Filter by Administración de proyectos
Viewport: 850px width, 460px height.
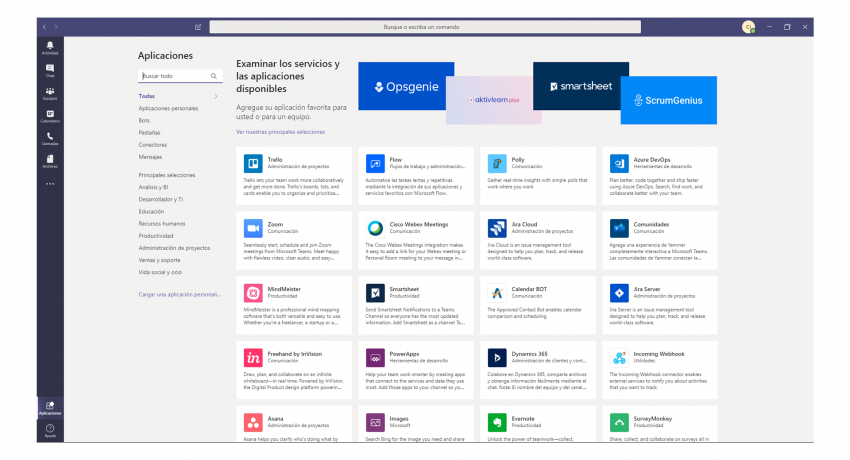point(175,248)
